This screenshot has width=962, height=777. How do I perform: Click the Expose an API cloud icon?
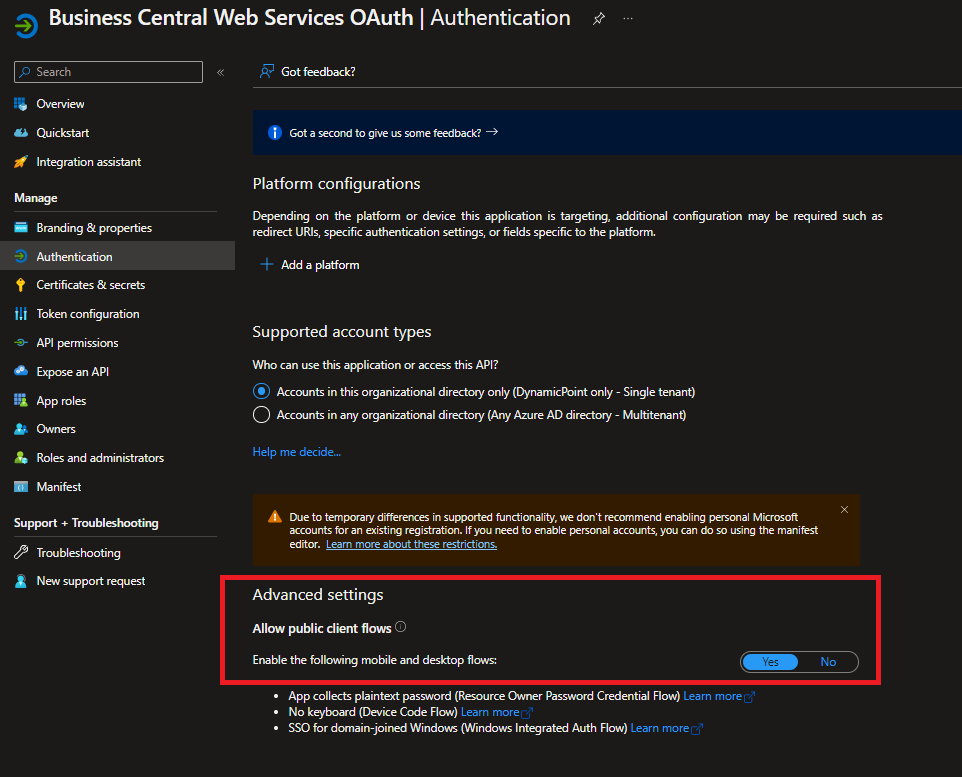click(x=21, y=371)
